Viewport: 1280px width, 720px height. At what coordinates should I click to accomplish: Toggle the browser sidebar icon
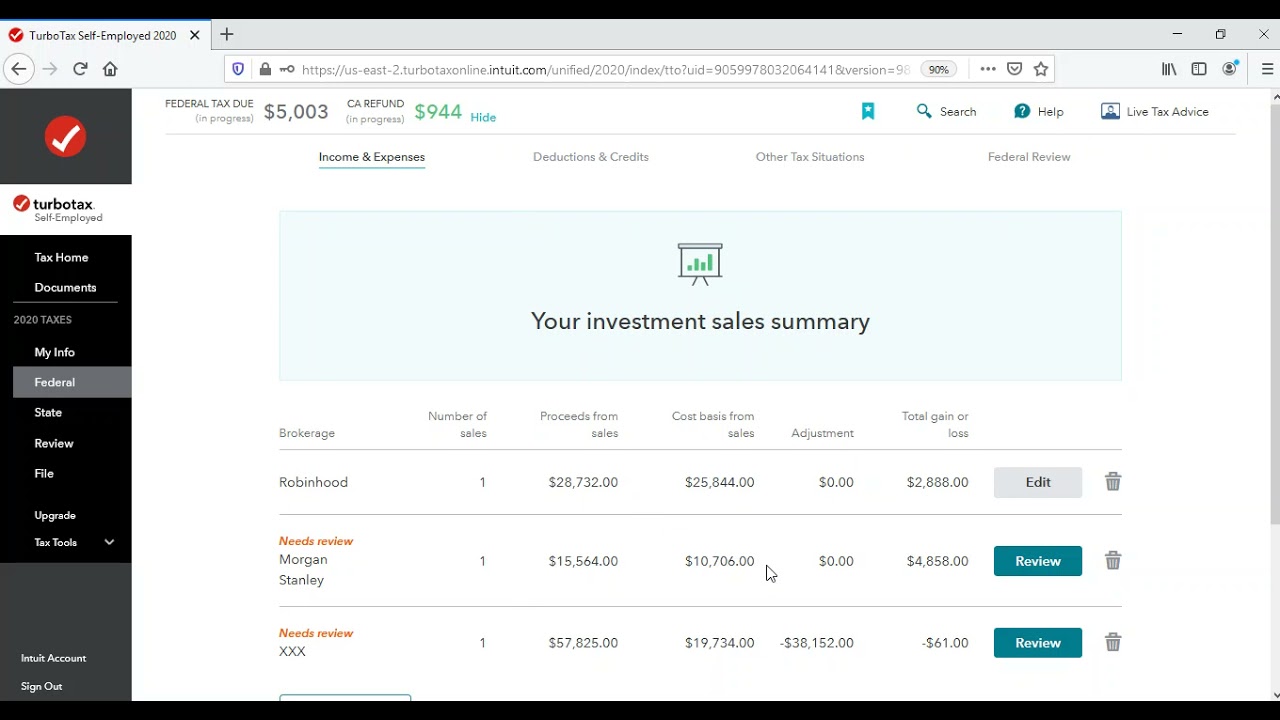point(1199,69)
